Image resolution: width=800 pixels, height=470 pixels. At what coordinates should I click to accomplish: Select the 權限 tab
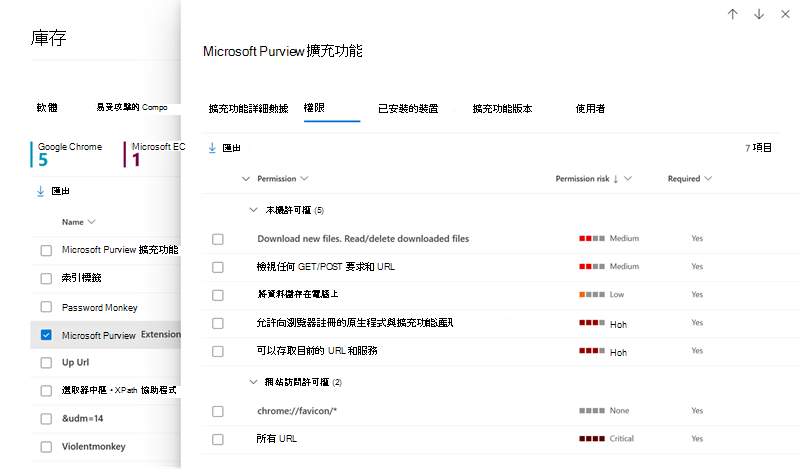(x=314, y=108)
